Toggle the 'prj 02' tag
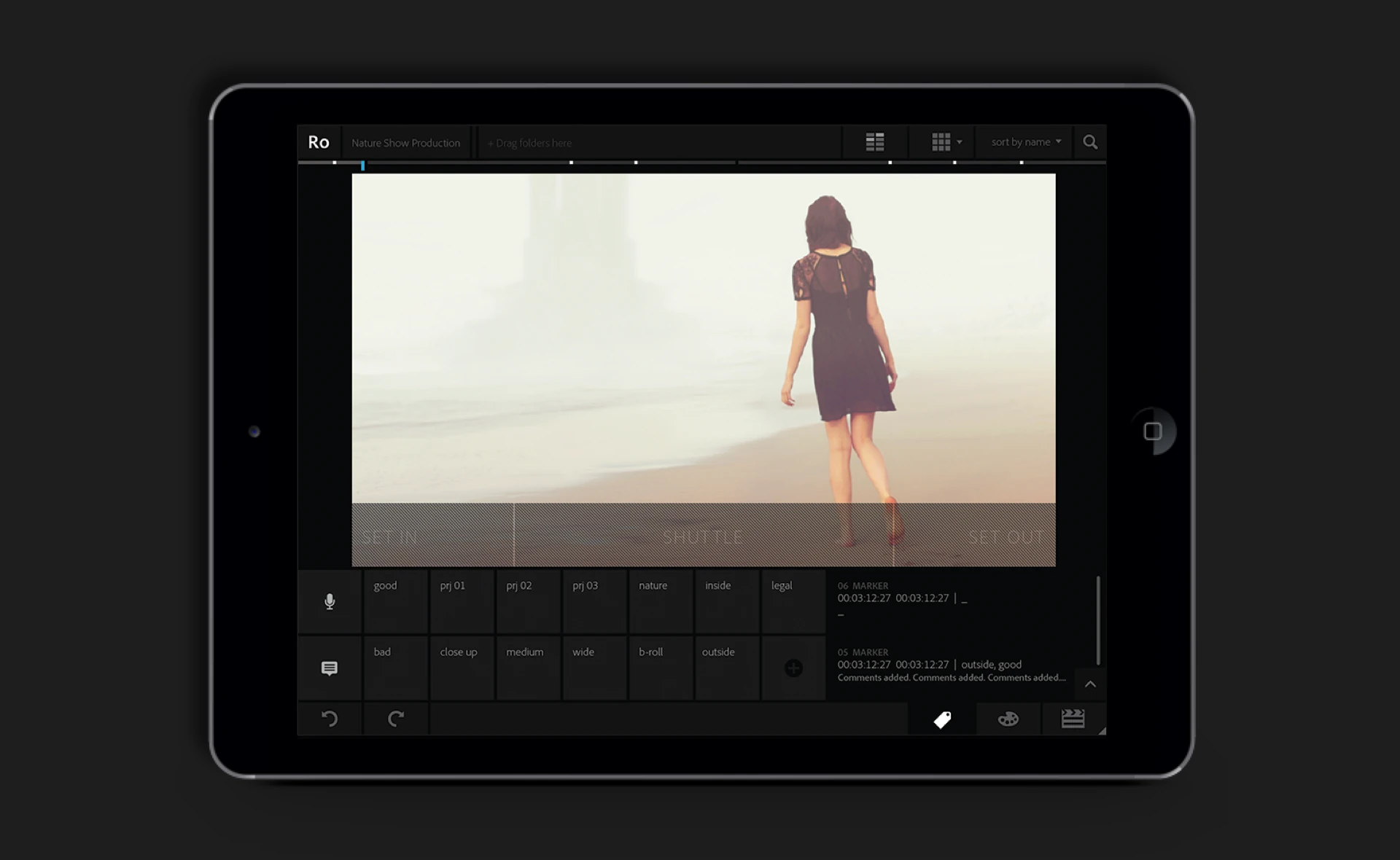Screen dimensions: 1400x860 click(529, 602)
